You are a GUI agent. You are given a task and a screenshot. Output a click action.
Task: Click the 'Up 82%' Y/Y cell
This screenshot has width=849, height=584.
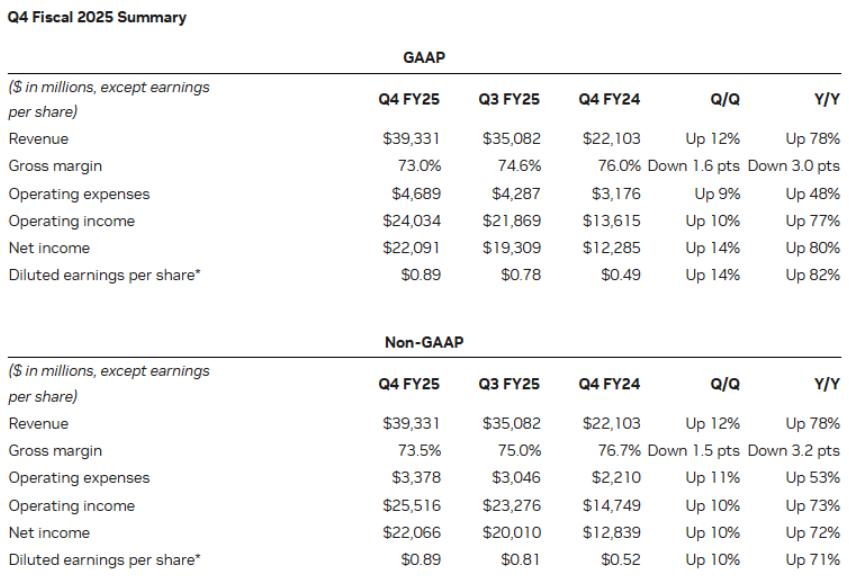[813, 275]
